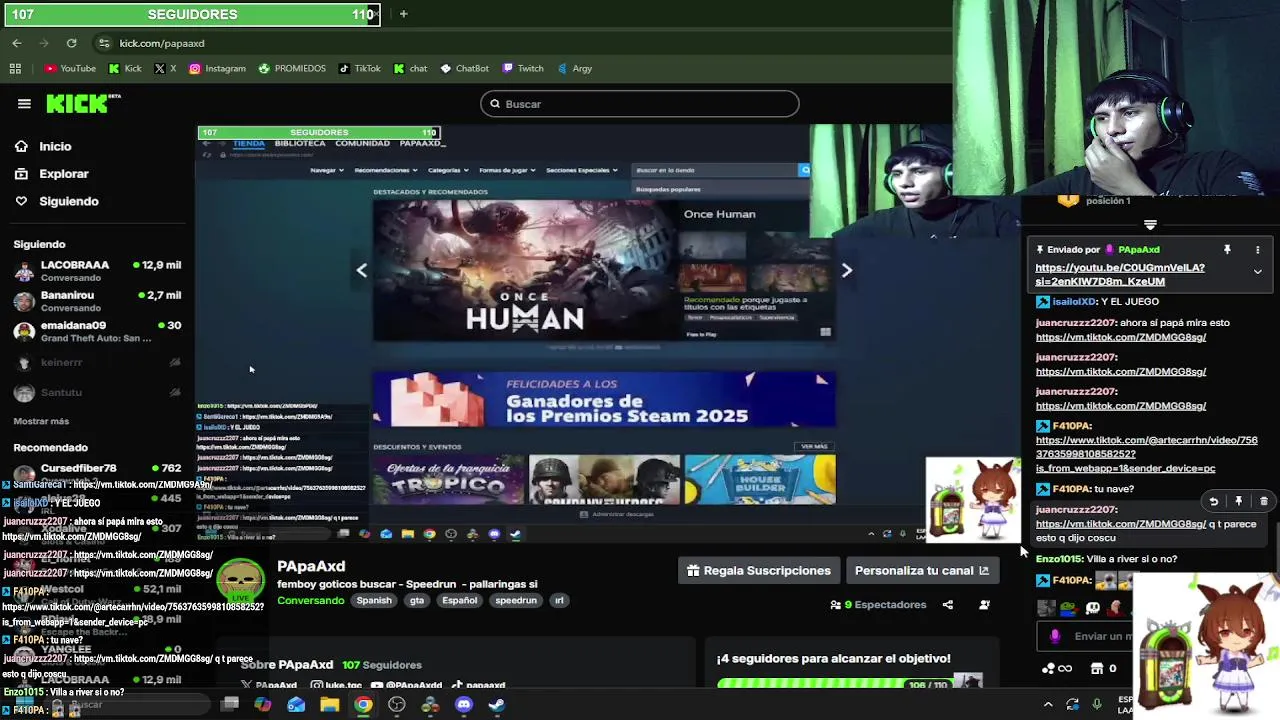
Task: Open pinned message three-dot options
Action: click(1258, 249)
